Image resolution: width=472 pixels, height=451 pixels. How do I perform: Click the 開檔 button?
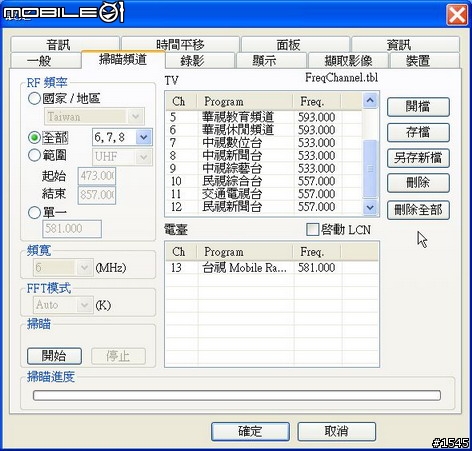(x=418, y=107)
